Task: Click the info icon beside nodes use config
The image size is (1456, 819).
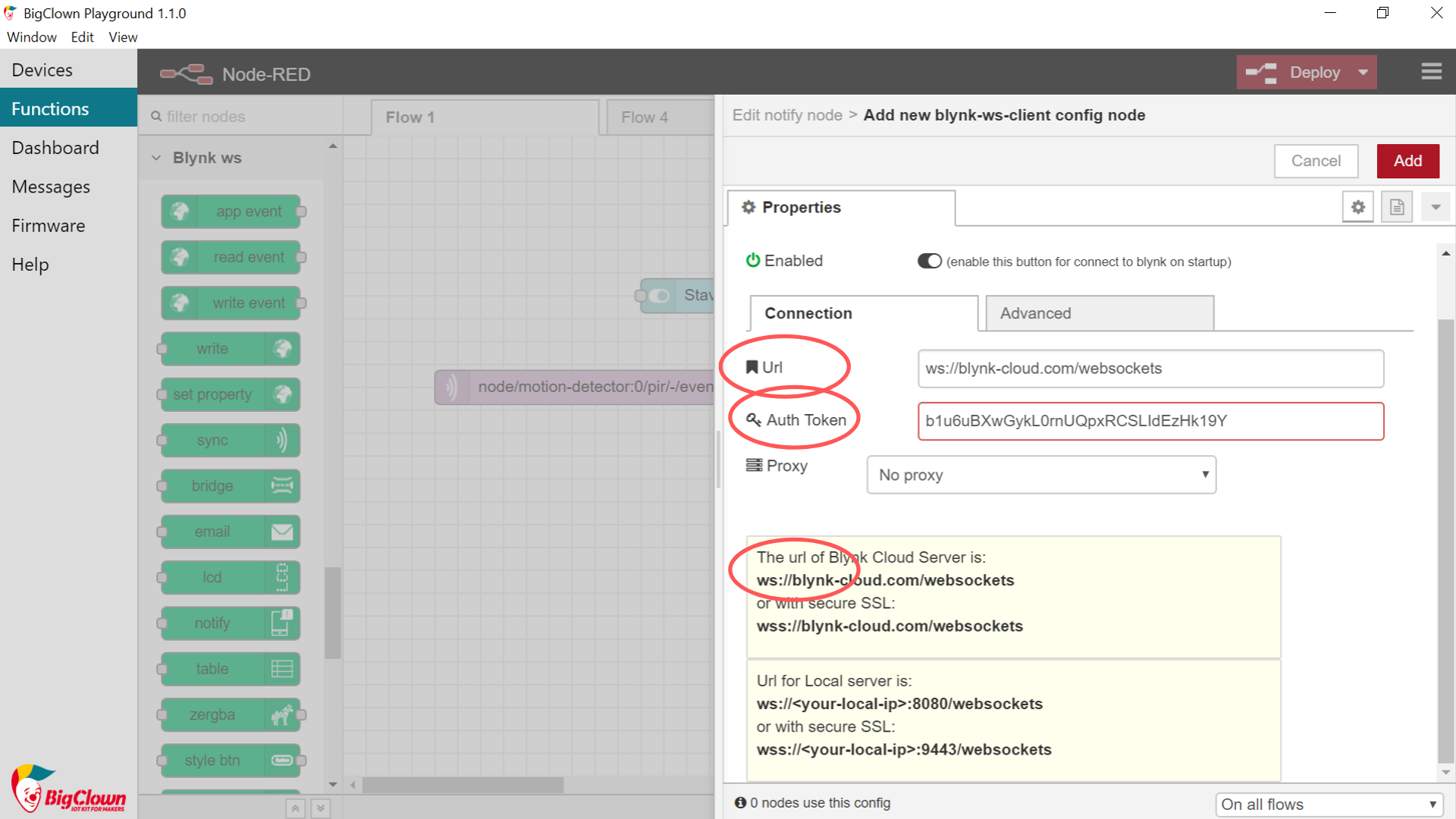Action: tap(740, 802)
